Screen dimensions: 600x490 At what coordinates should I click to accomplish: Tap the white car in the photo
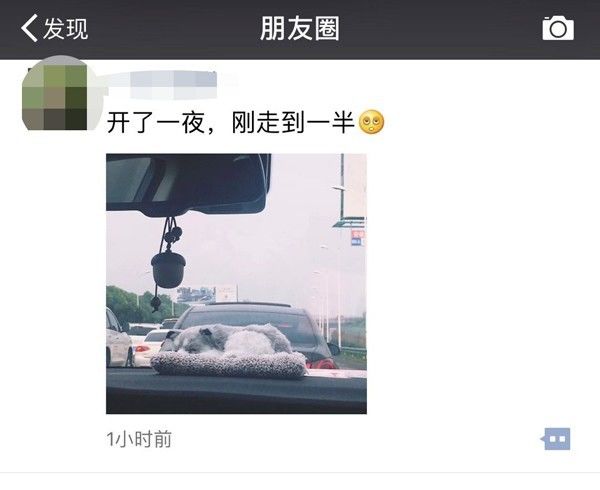(119, 338)
